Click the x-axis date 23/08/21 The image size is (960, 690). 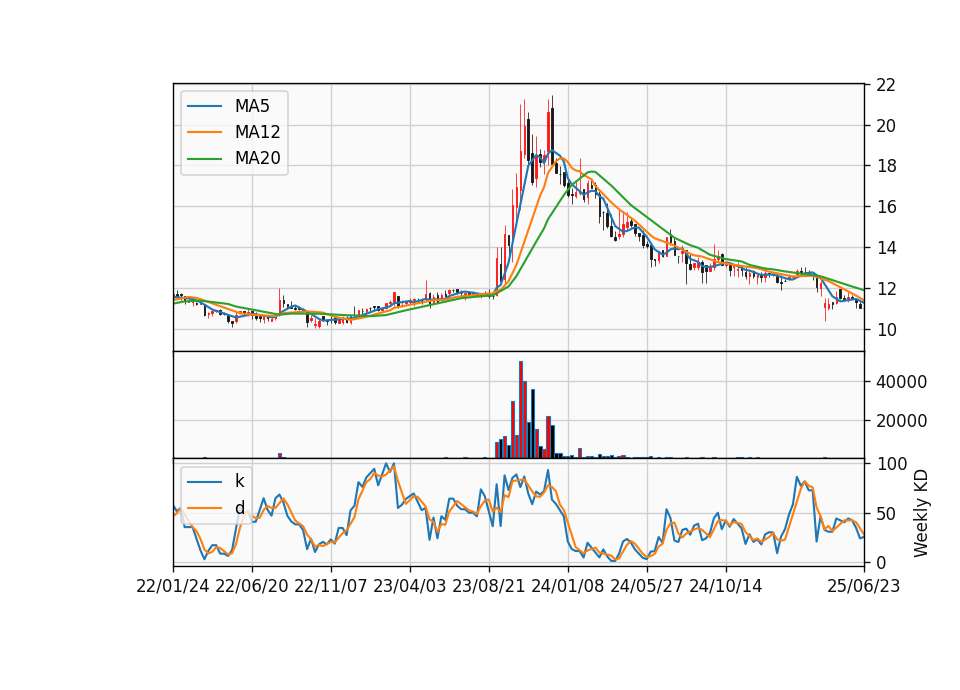(x=489, y=587)
